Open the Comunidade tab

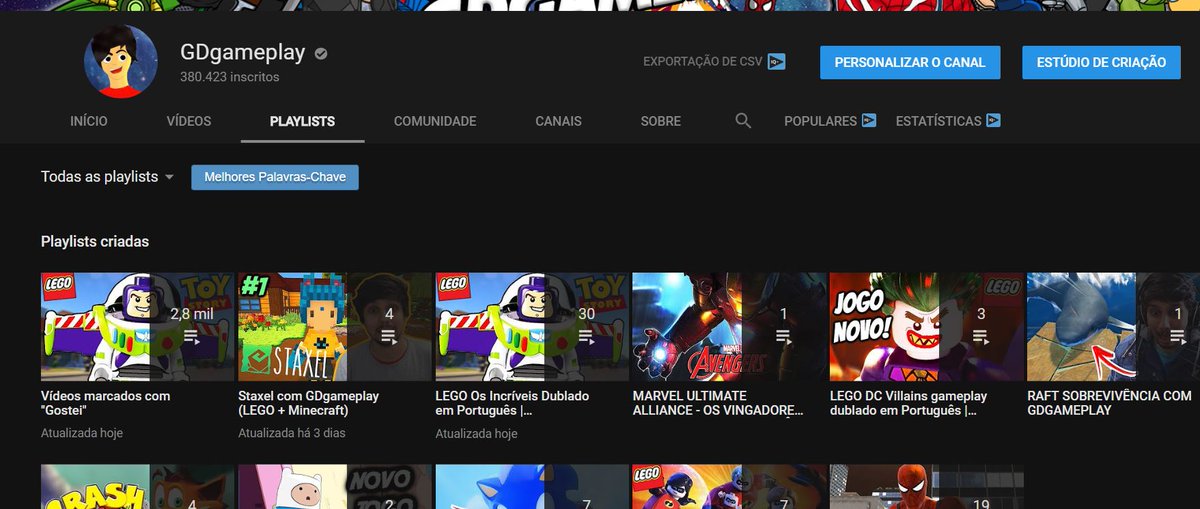435,121
